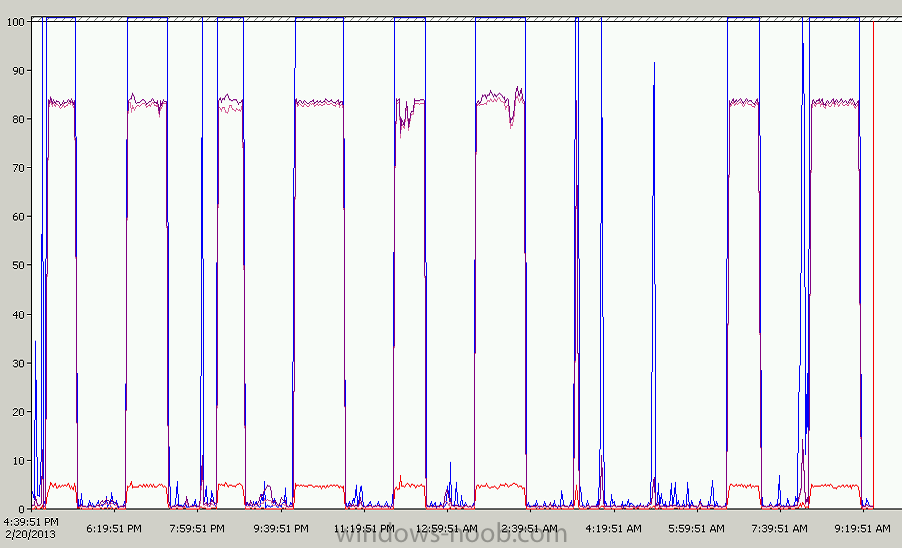This screenshot has width=902, height=548.
Task: Click the 40 y-axis label
Action: 18,315
